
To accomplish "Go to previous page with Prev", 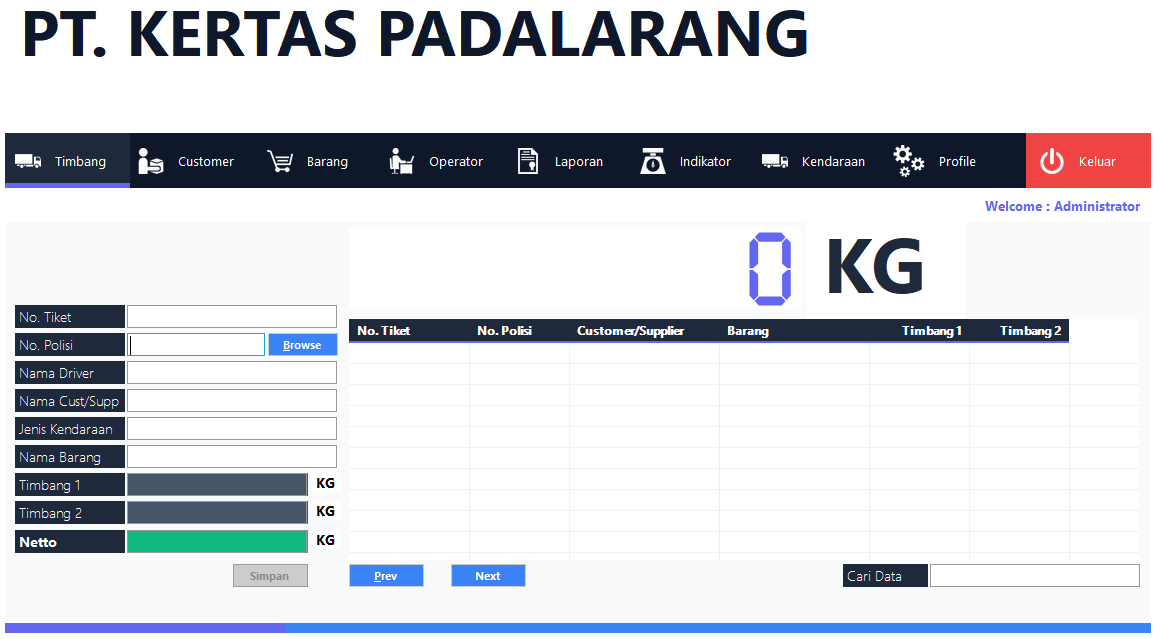I will (x=386, y=575).
